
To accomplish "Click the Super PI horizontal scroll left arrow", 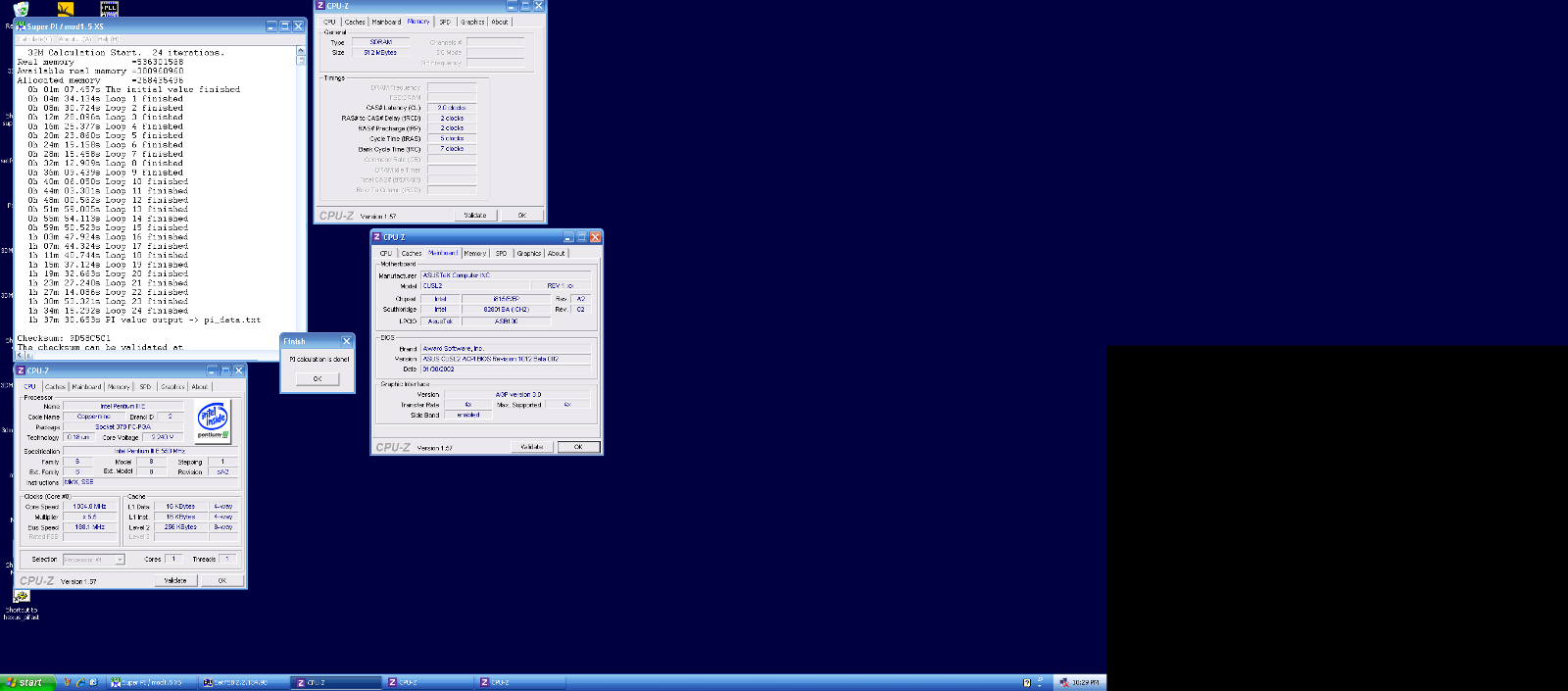I will click(x=18, y=356).
